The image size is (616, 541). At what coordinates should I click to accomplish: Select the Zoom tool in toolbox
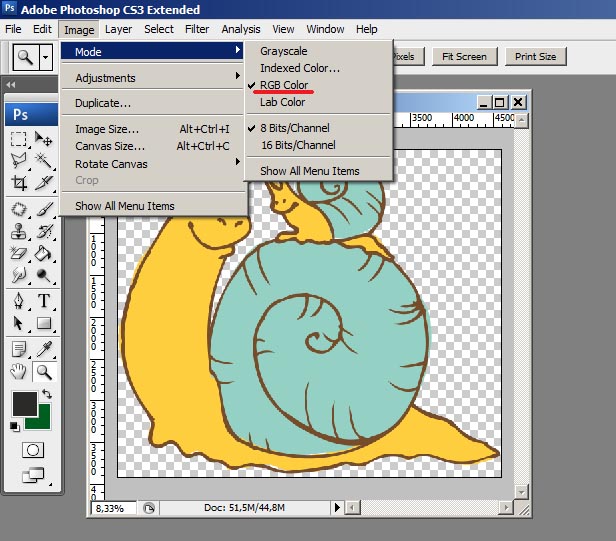tap(44, 372)
